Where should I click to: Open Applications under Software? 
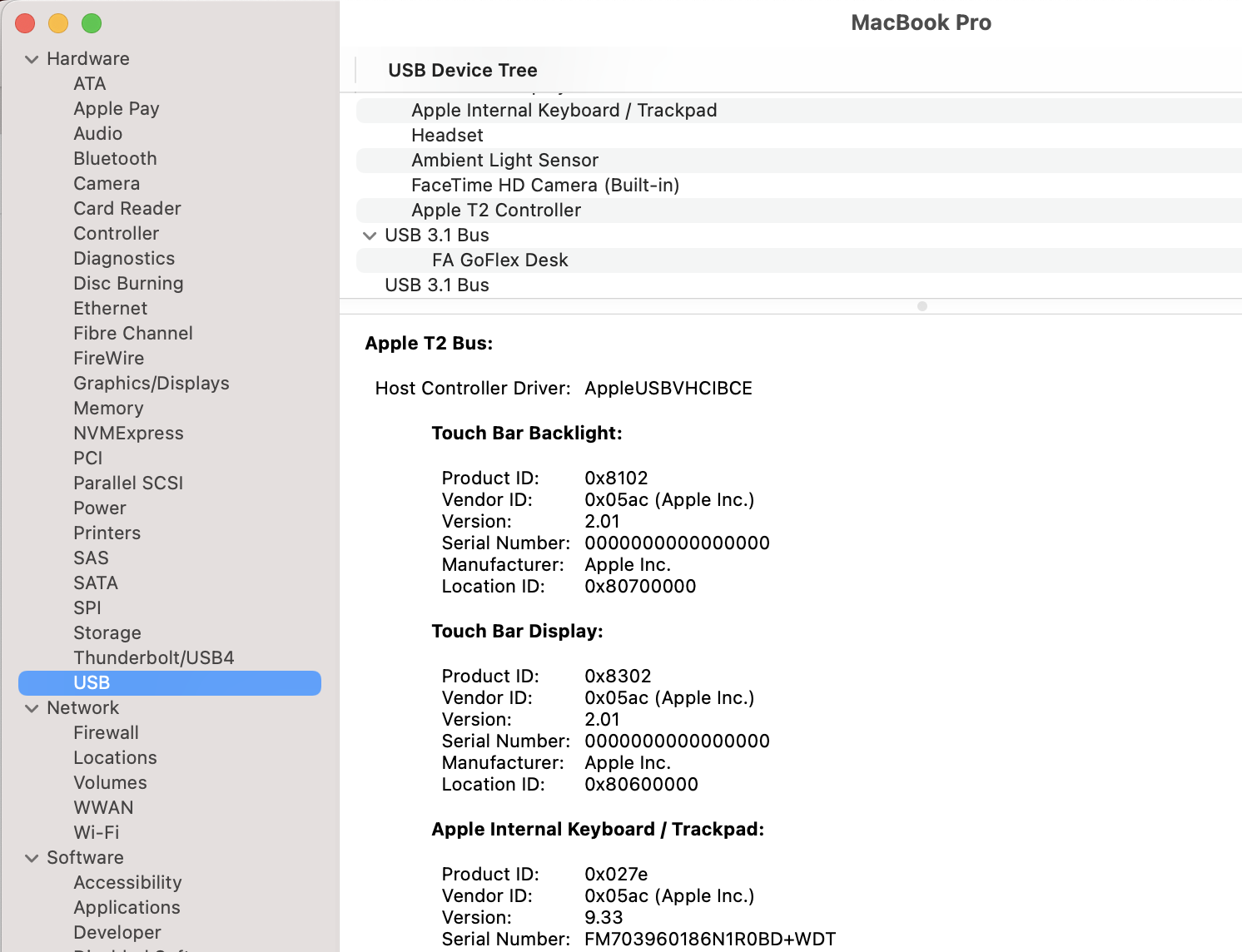pos(127,907)
